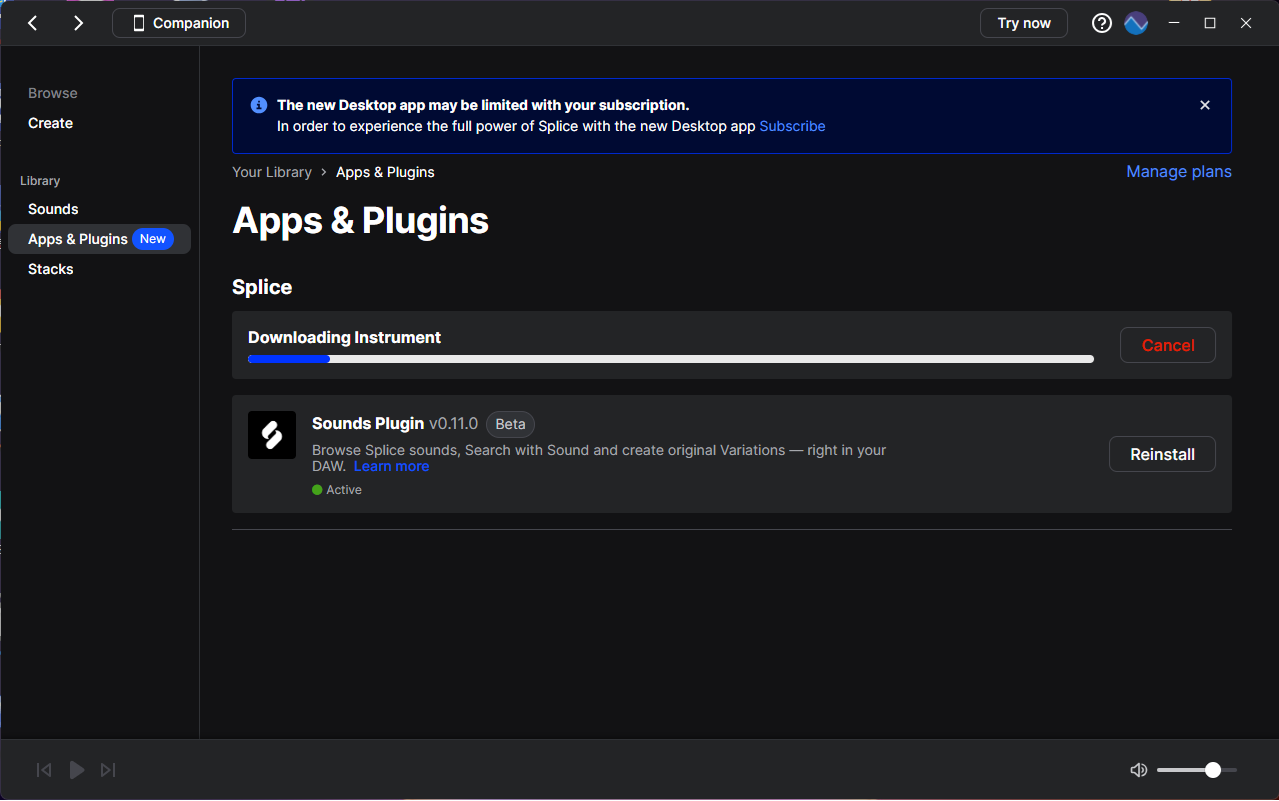The height and width of the screenshot is (801, 1279).
Task: Reinstall the Sounds Plugin
Action: coord(1162,454)
